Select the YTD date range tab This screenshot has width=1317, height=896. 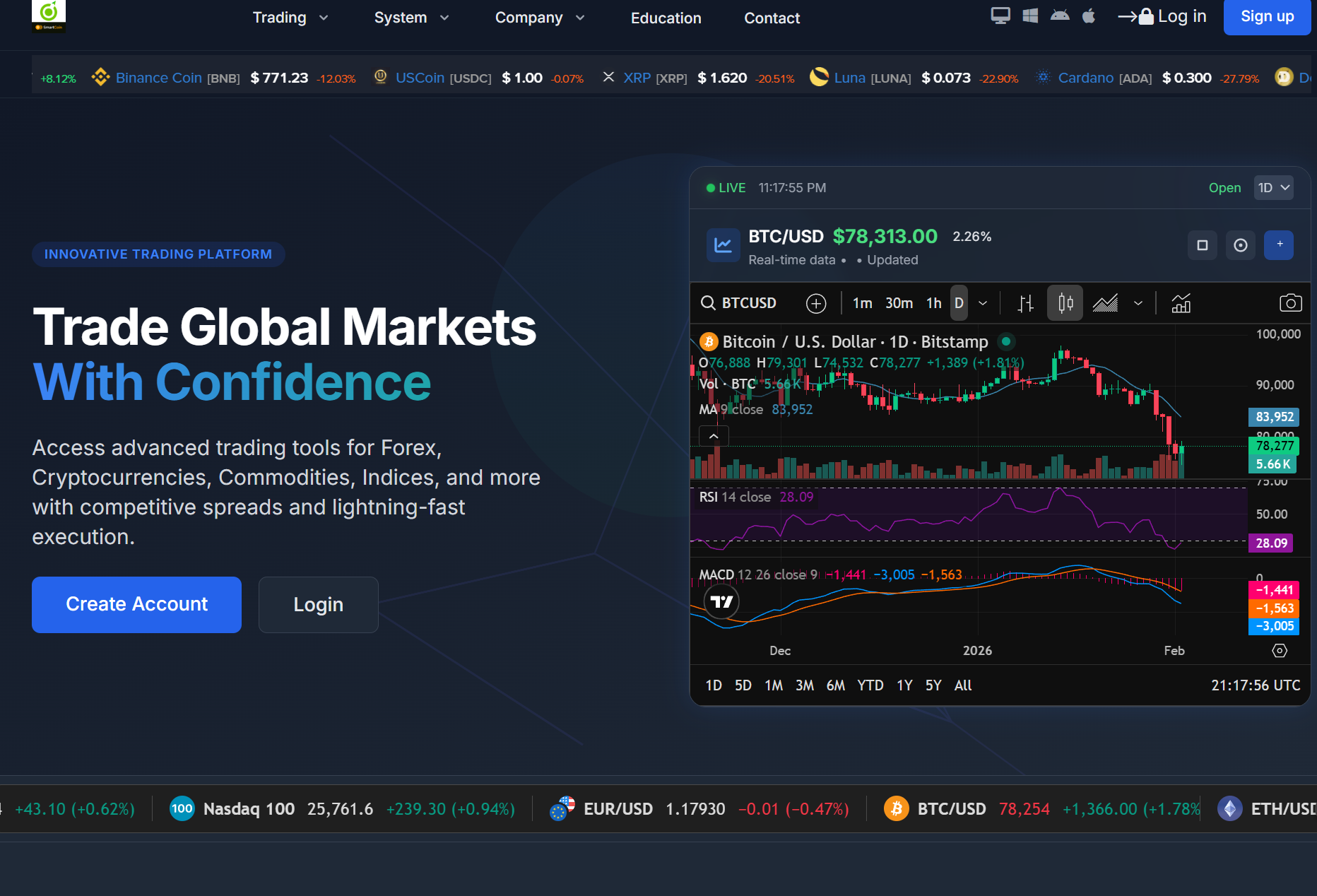870,685
